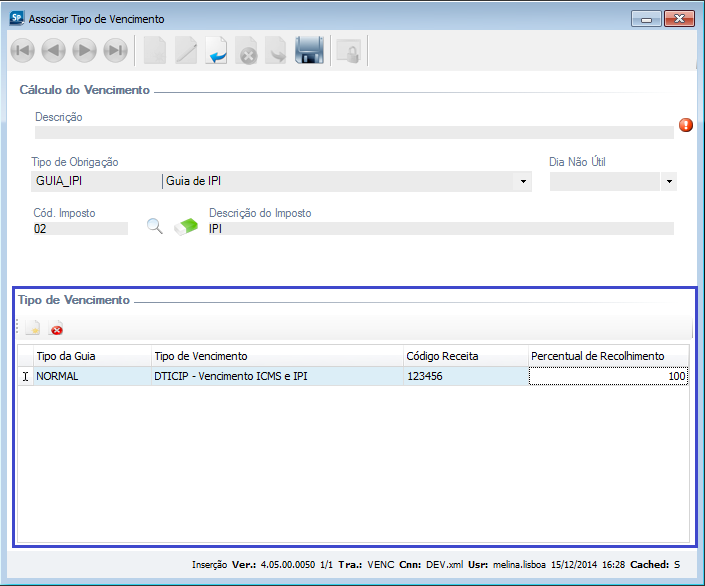Open the Dia Não Útil dropdown
The height and width of the screenshot is (586, 705).
[x=668, y=182]
